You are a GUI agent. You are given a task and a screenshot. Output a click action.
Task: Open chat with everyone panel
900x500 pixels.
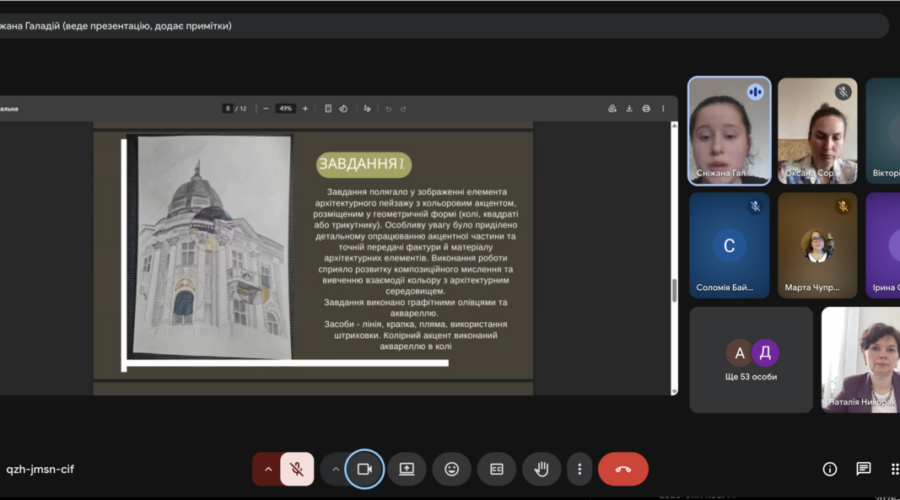(863, 469)
